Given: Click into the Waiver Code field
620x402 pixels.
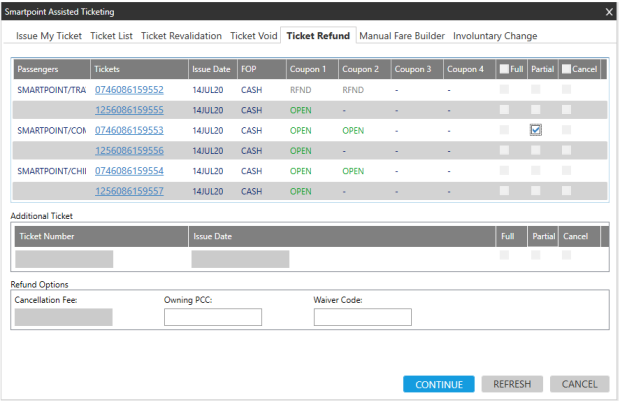Looking at the screenshot, I should [362, 317].
